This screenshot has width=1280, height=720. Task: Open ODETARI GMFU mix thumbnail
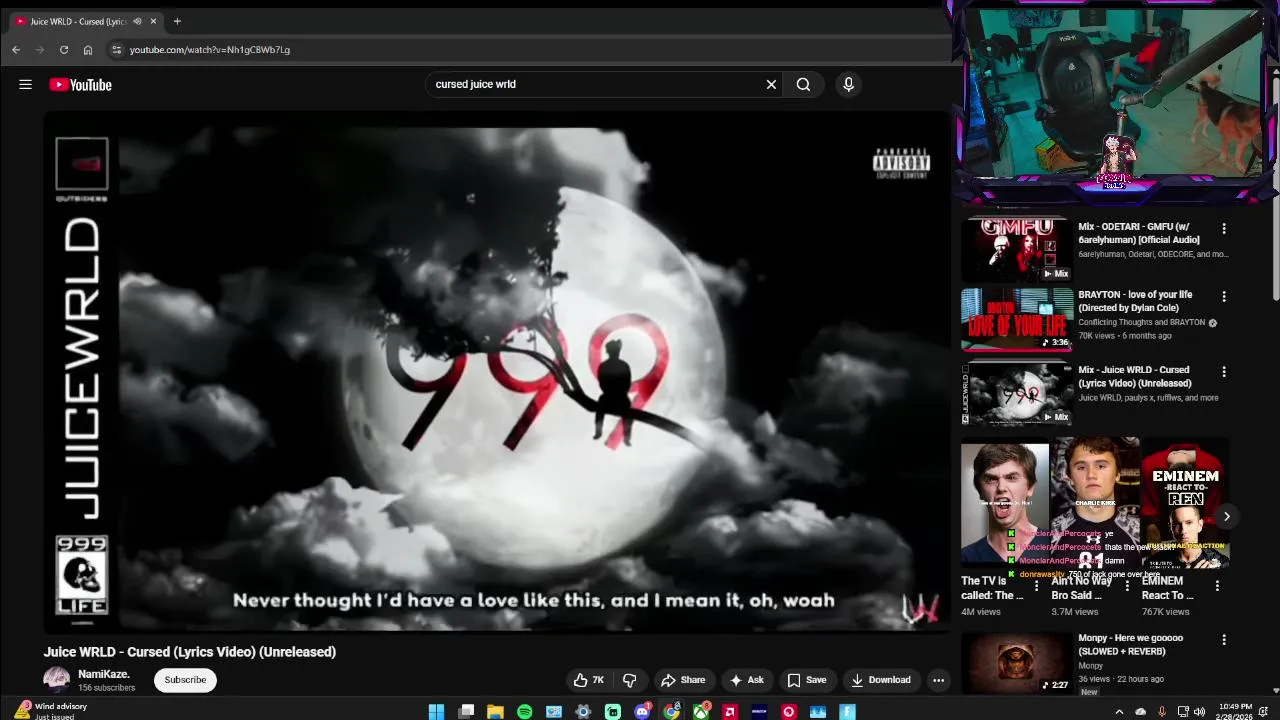[1016, 249]
